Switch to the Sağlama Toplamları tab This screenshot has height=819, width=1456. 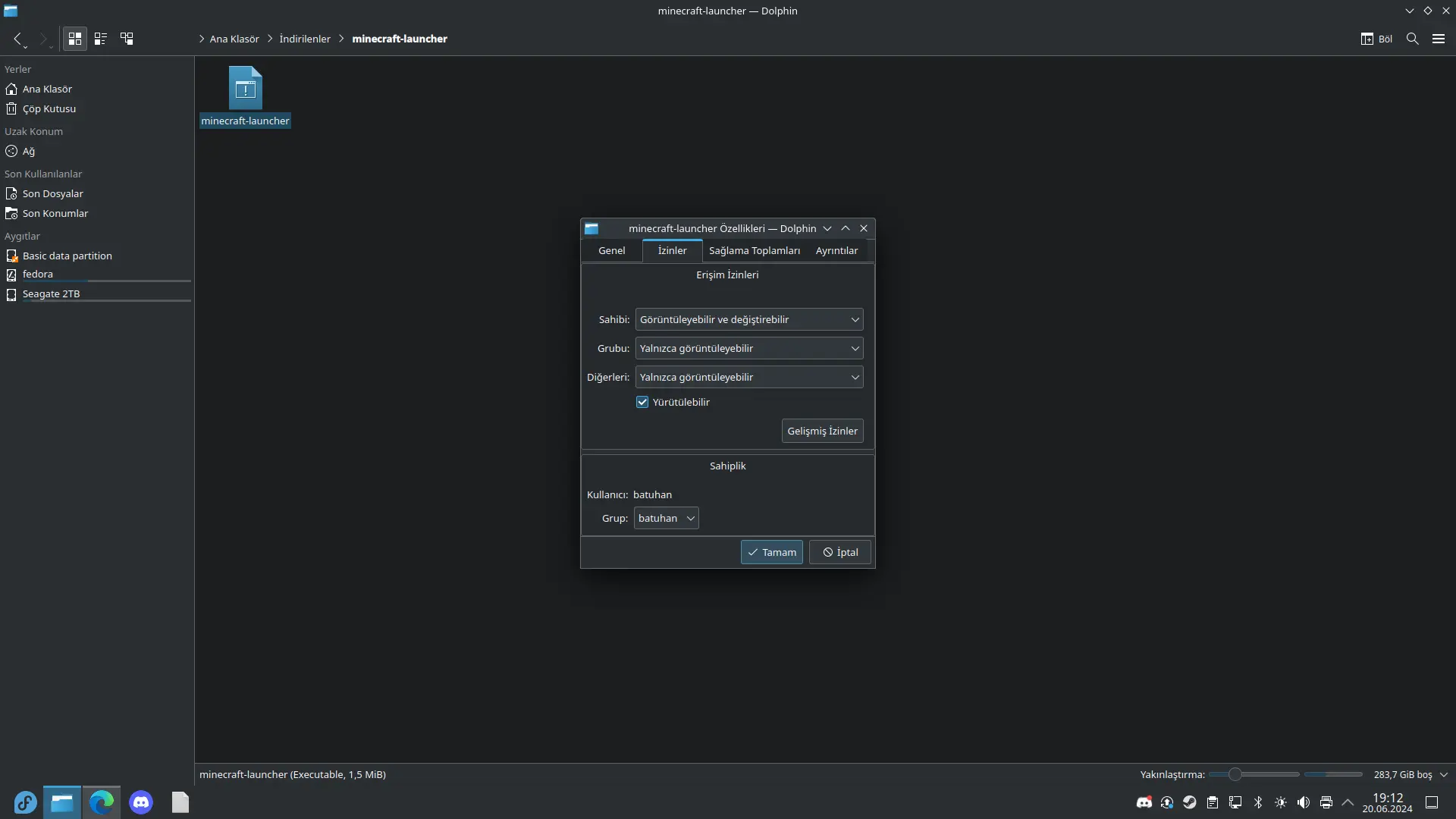click(755, 250)
